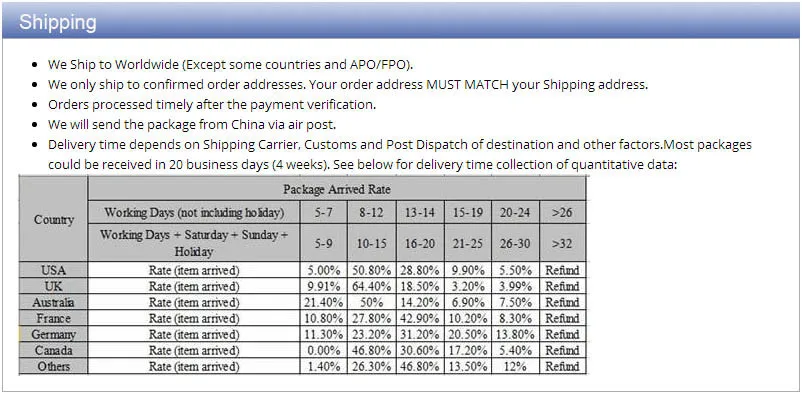802x394 pixels.
Task: Click the Country column header
Action: point(53,220)
